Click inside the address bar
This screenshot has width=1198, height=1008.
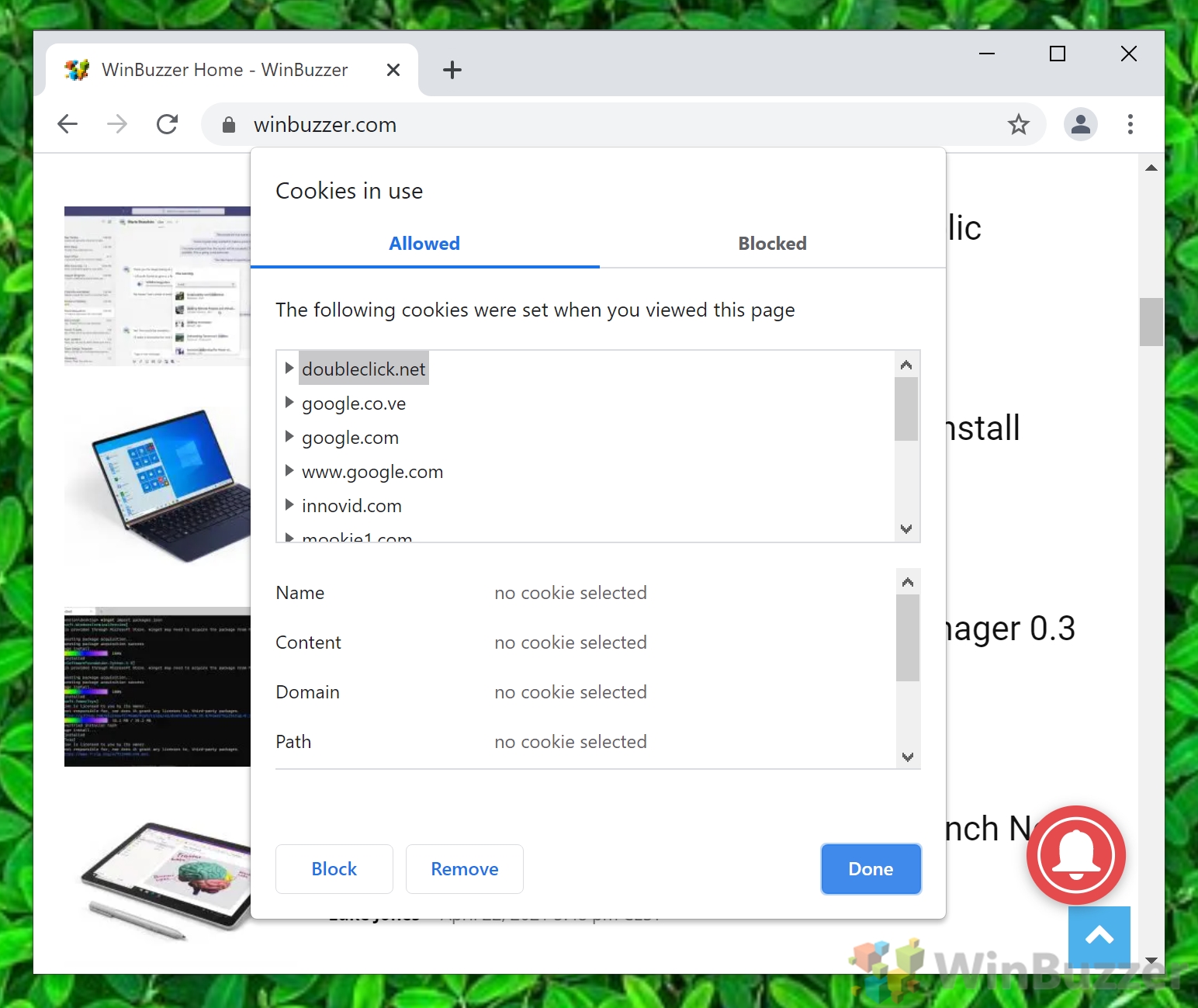pos(543,124)
